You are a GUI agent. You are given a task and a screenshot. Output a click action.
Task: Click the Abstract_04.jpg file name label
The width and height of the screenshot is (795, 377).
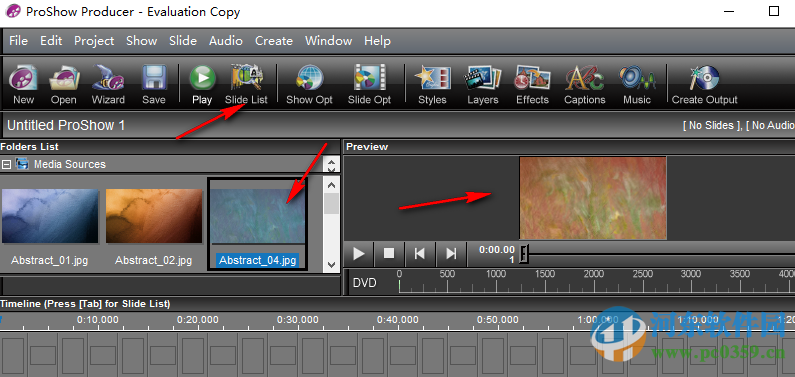[x=258, y=260]
